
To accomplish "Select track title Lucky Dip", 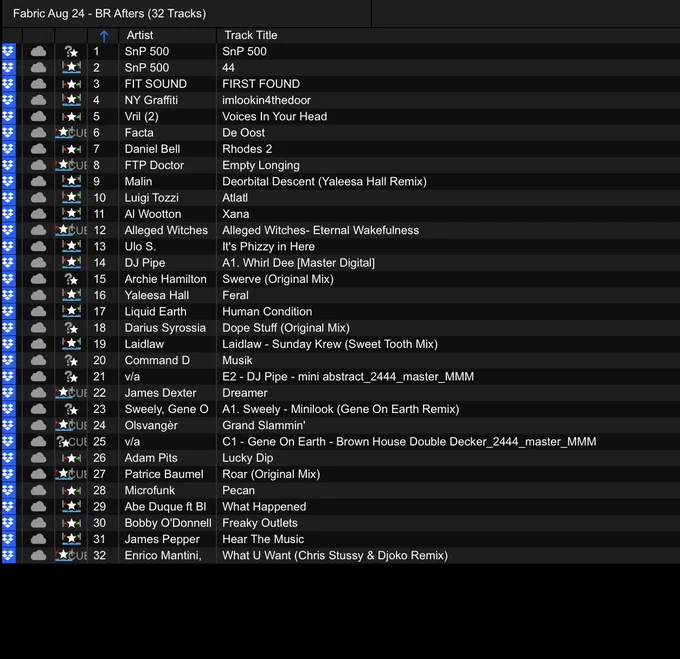I will click(248, 458).
